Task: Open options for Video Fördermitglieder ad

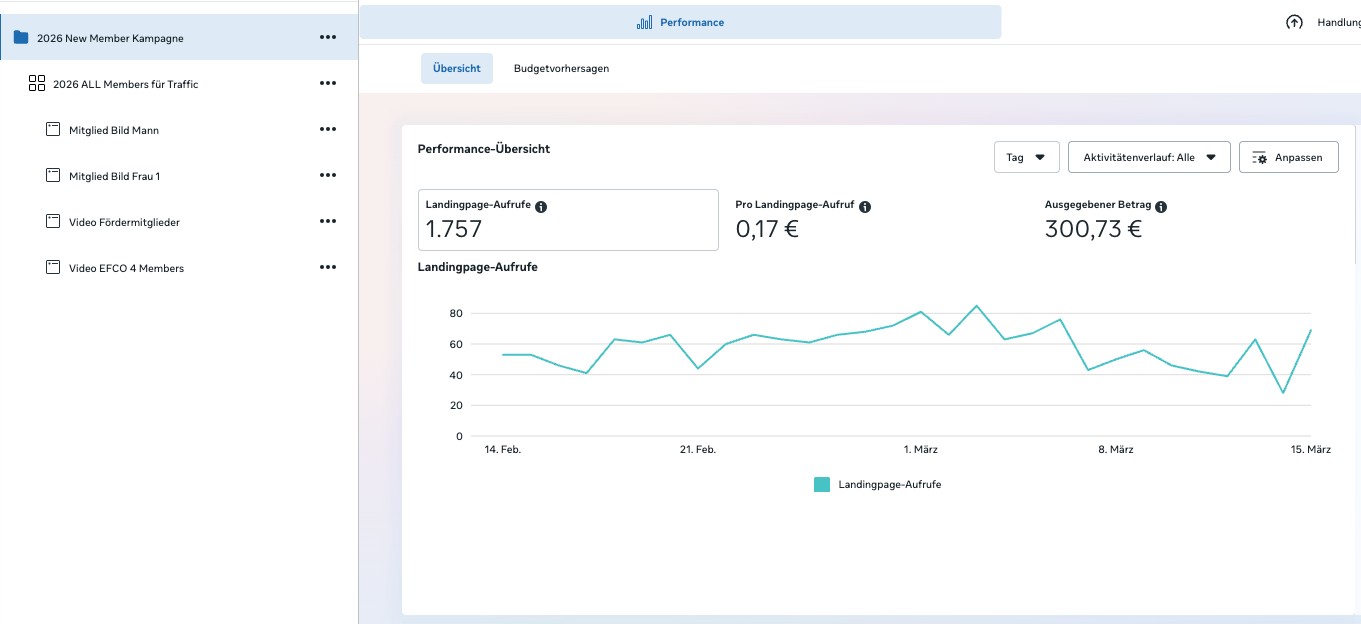Action: pyautogui.click(x=328, y=222)
